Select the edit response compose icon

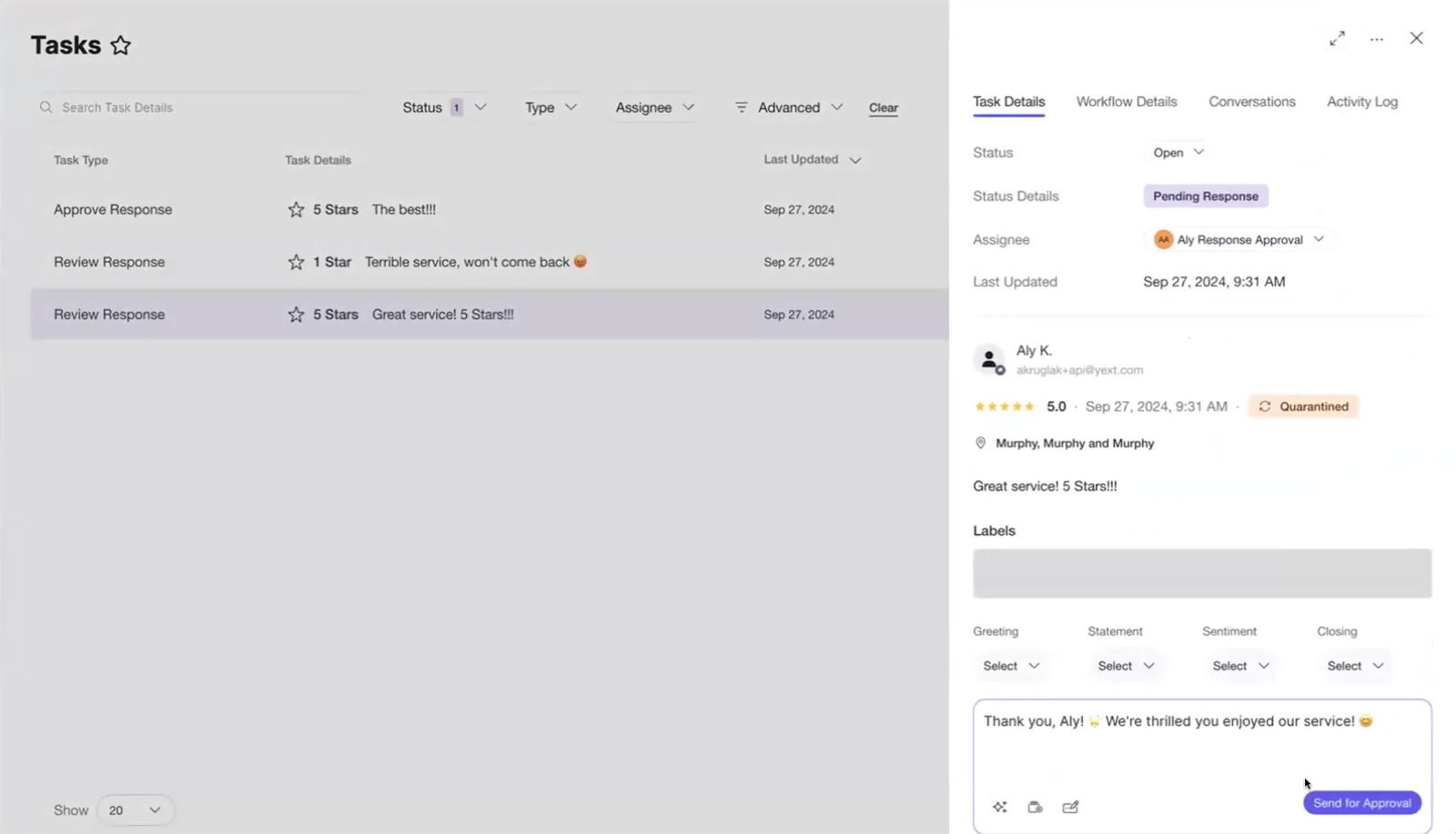1070,807
